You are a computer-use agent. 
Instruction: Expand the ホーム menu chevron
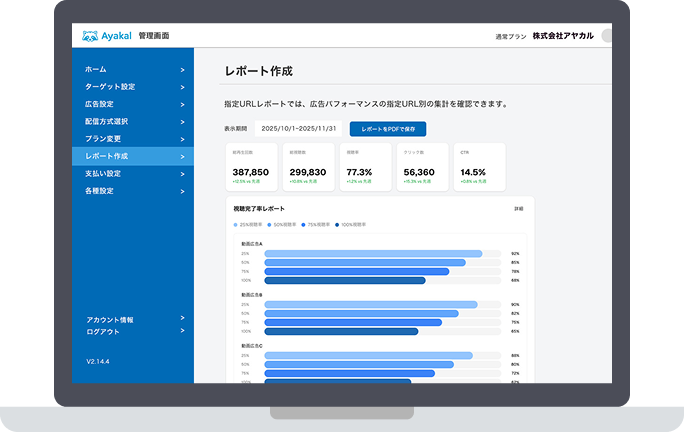182,70
